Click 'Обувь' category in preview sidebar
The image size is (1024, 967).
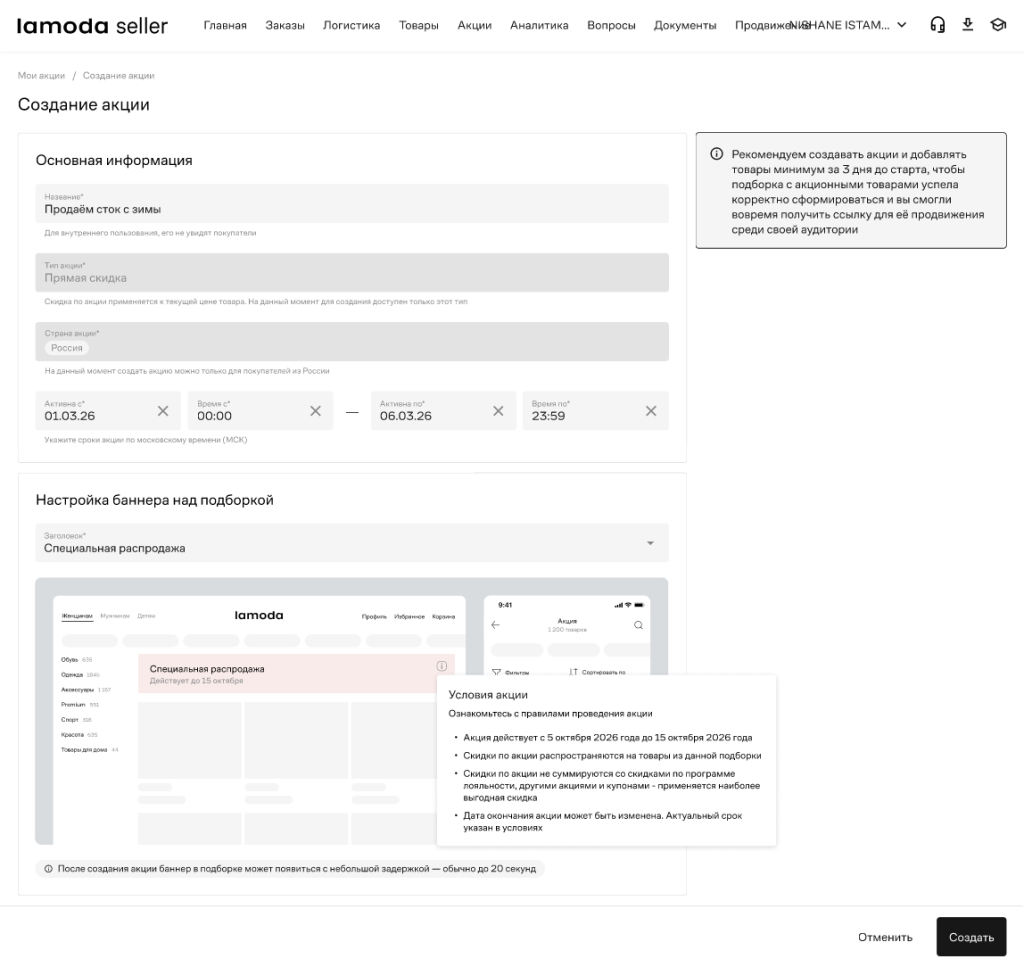coord(69,659)
